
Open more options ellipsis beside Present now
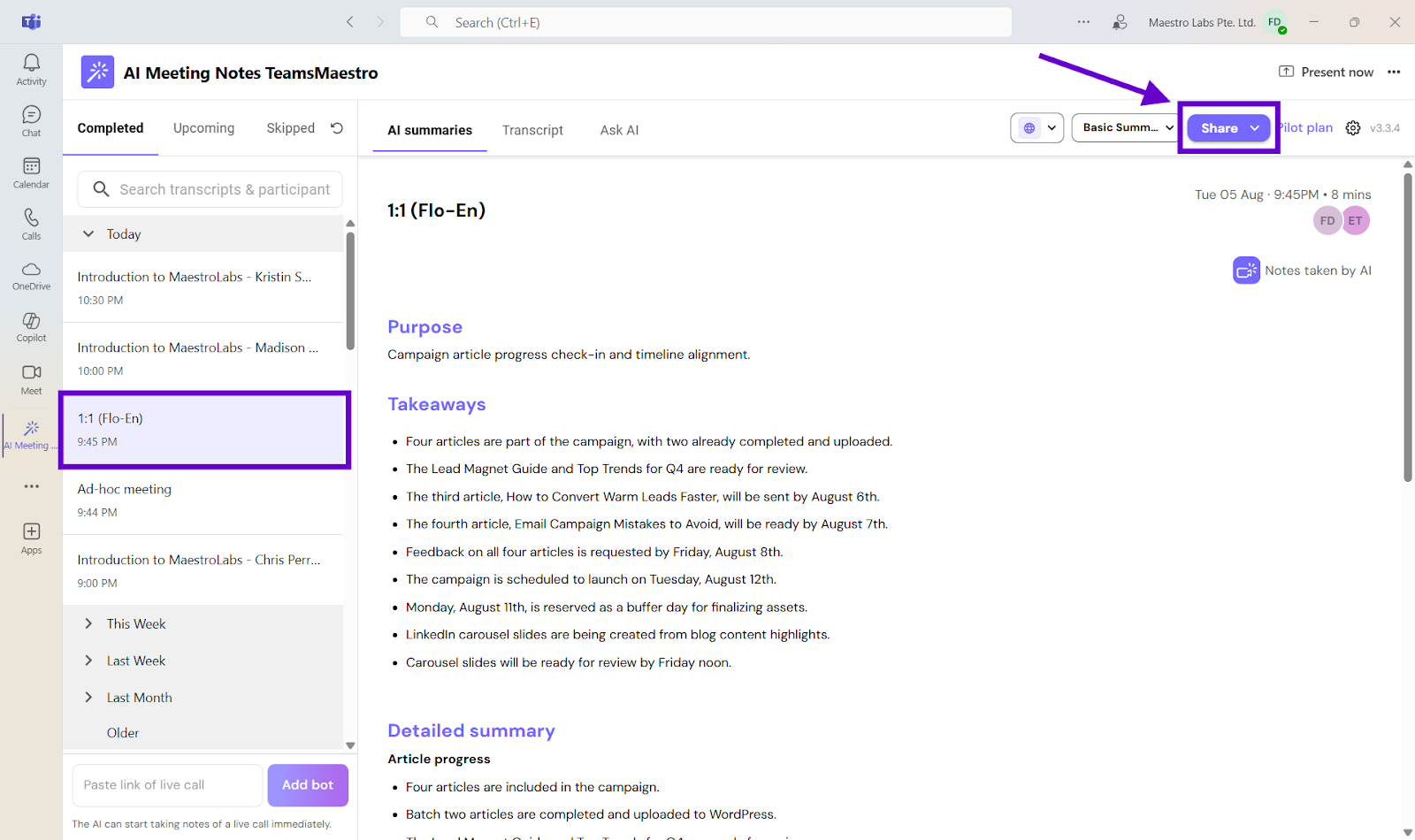click(1394, 73)
